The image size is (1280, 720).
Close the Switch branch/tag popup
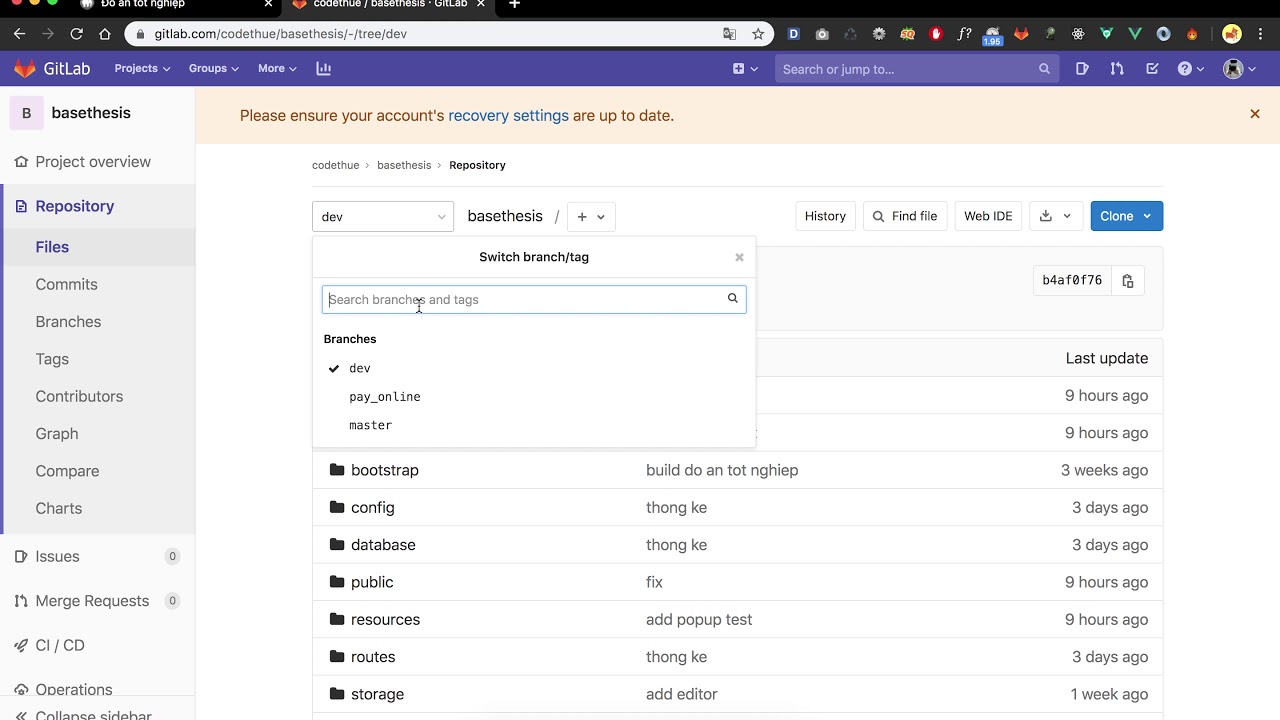click(x=739, y=257)
